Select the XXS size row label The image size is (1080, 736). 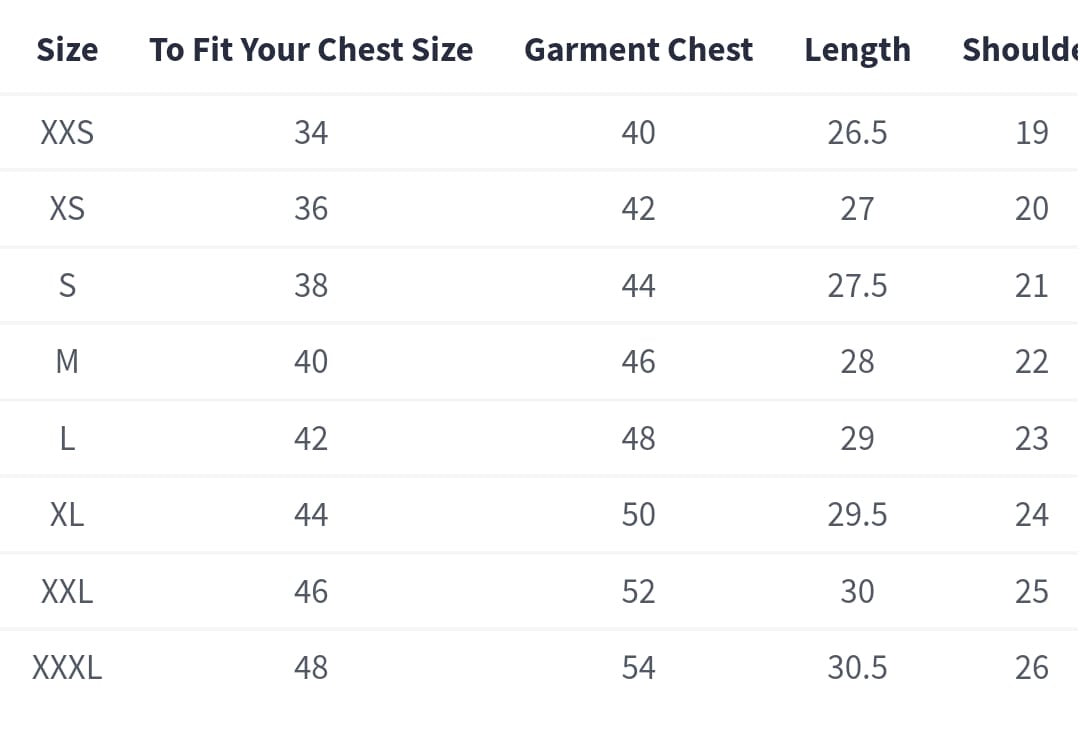point(67,132)
